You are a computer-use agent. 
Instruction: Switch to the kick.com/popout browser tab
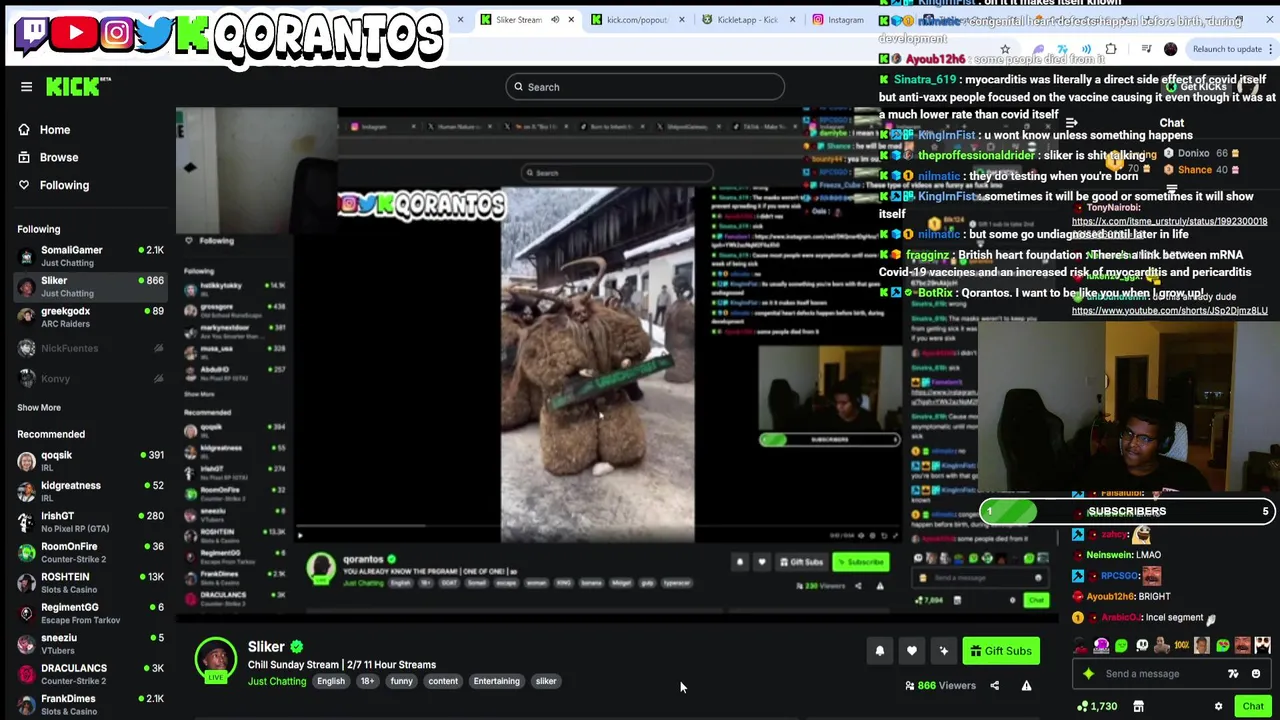pyautogui.click(x=637, y=20)
